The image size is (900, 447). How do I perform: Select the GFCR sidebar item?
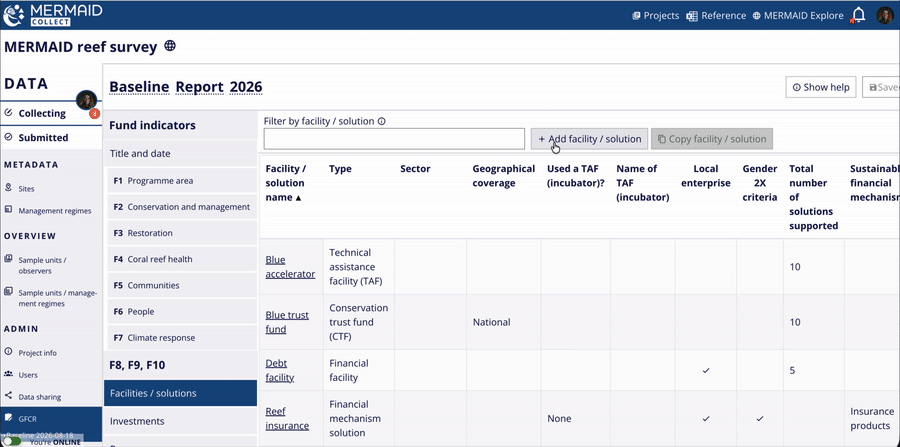(x=51, y=419)
